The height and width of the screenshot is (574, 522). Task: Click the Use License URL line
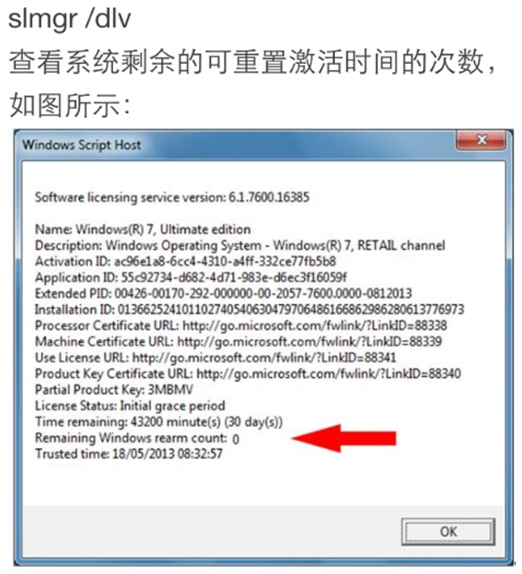(x=215, y=357)
